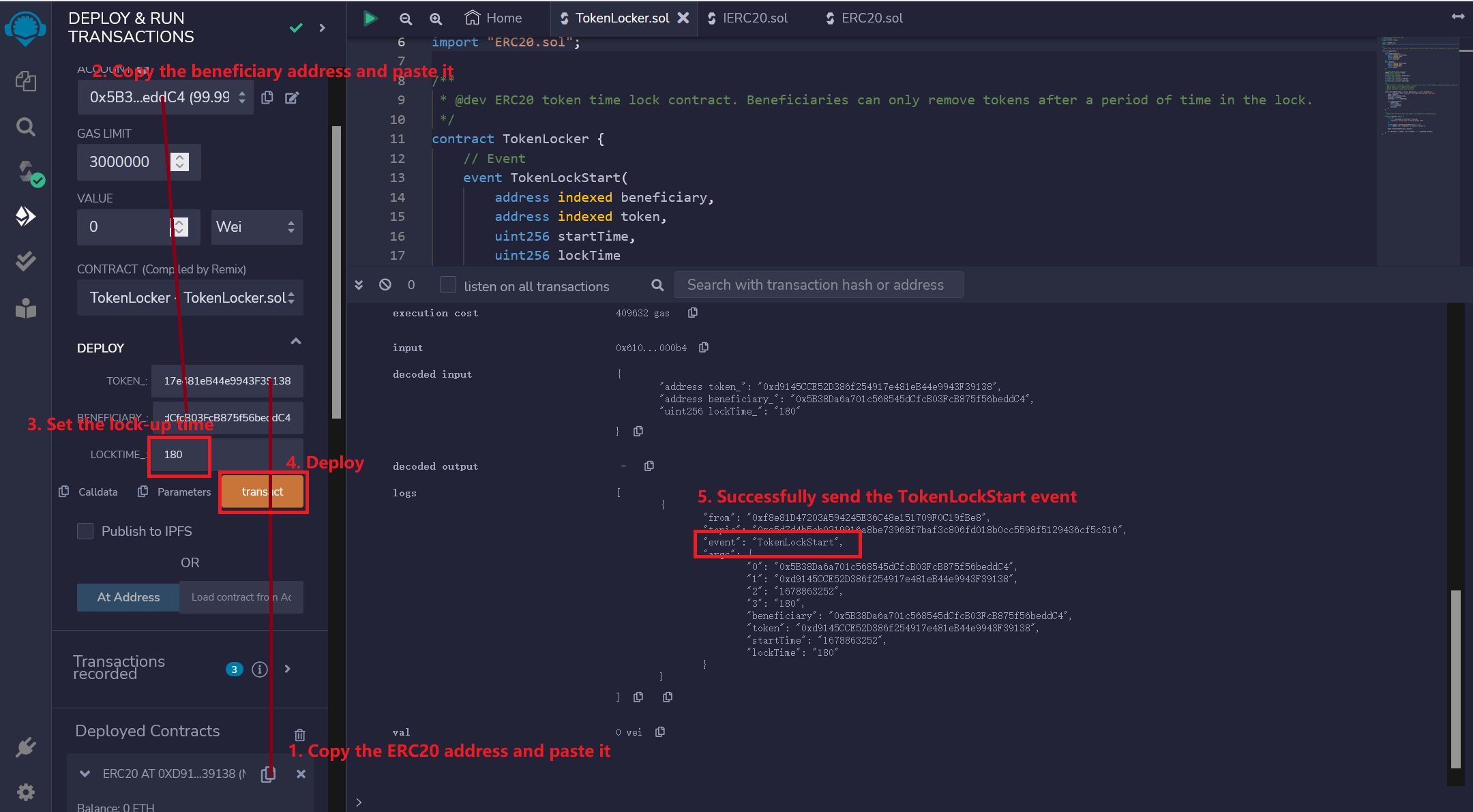
Task: Open the Search in files sidebar icon
Action: click(26, 127)
